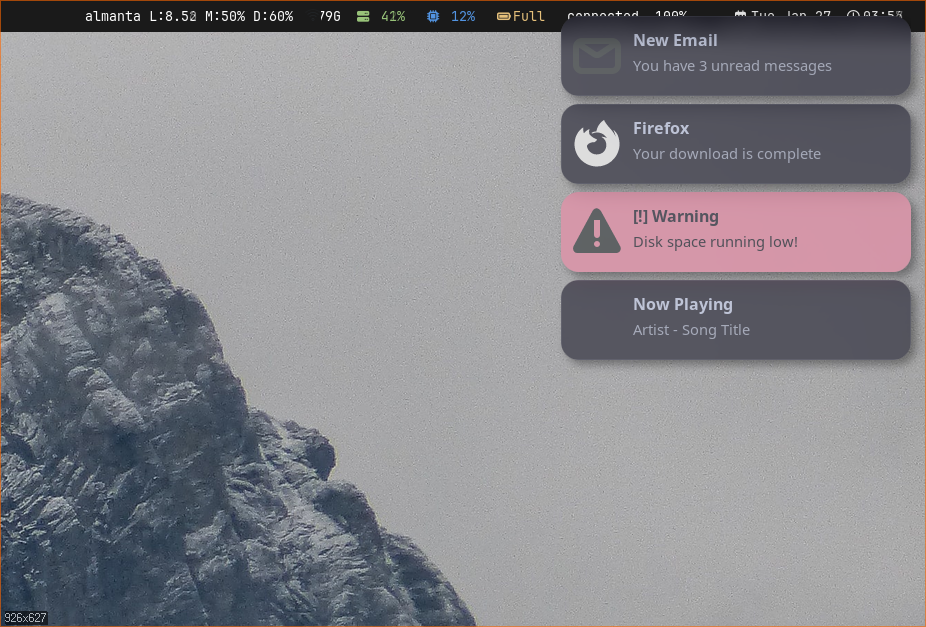Click the warning triangle icon on the Warning alert
926x627 pixels.
point(597,231)
